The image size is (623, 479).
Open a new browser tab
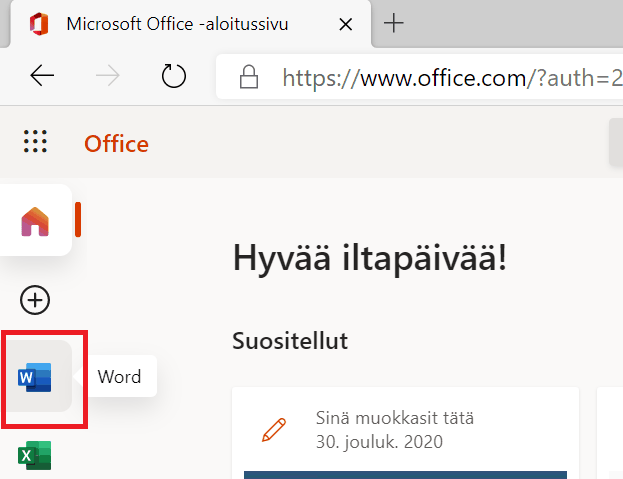394,23
